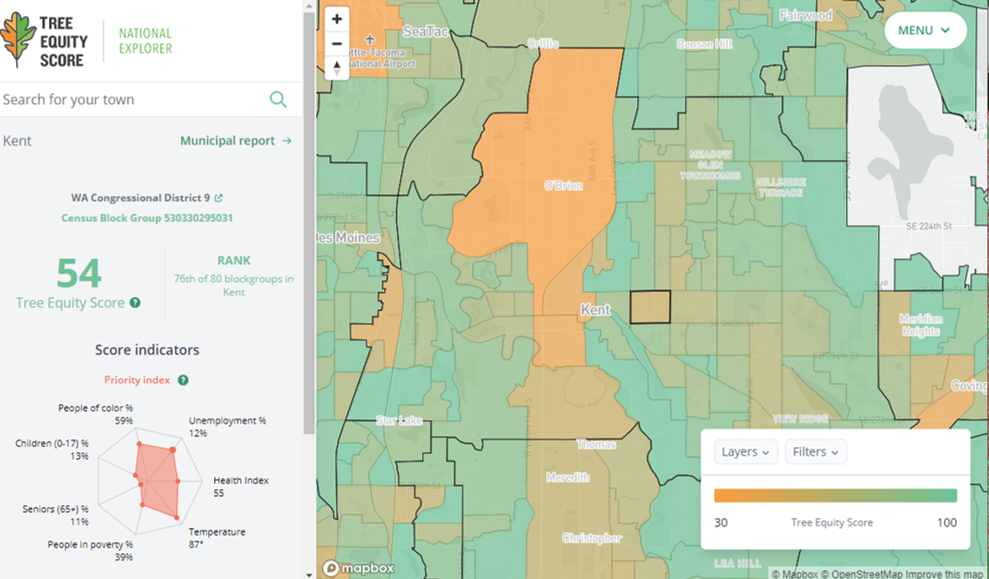Focus the Search for your town field

point(132,99)
